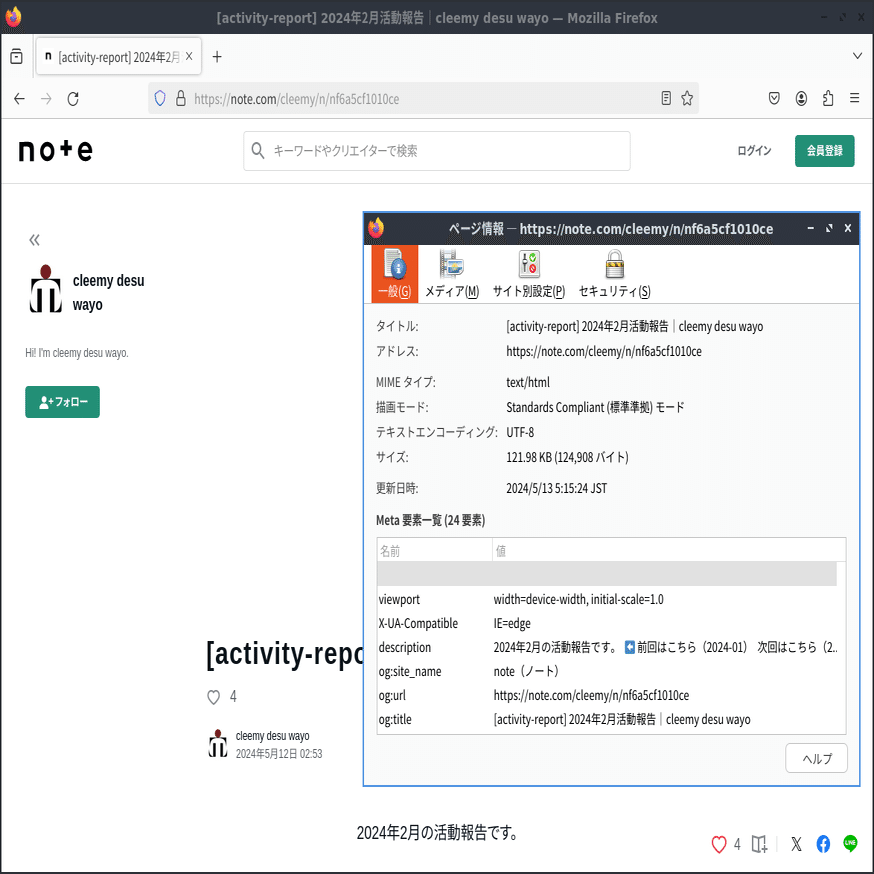
Task: Click the green フォロー button
Action: pos(62,402)
